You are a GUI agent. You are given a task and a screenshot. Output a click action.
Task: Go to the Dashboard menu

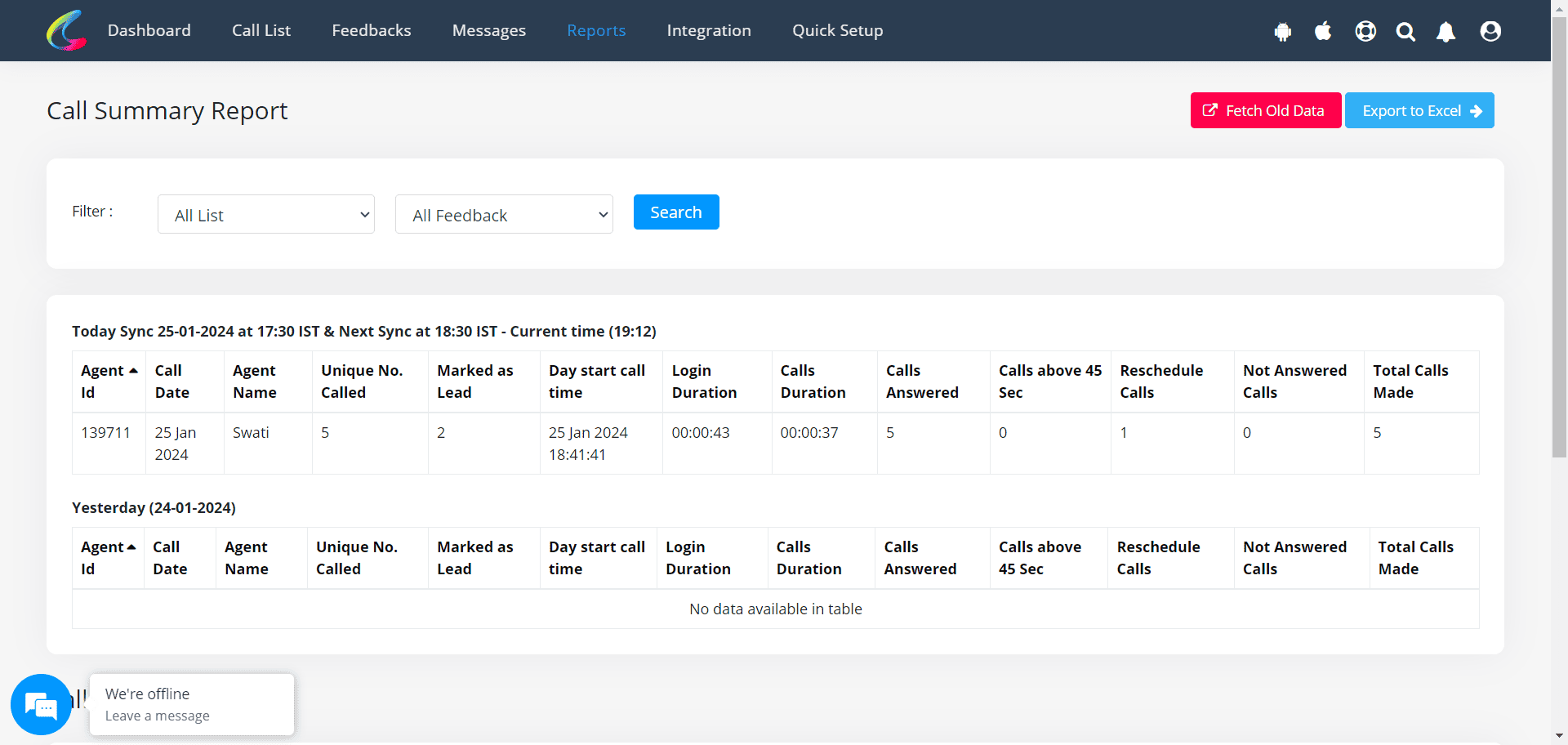pyautogui.click(x=149, y=30)
